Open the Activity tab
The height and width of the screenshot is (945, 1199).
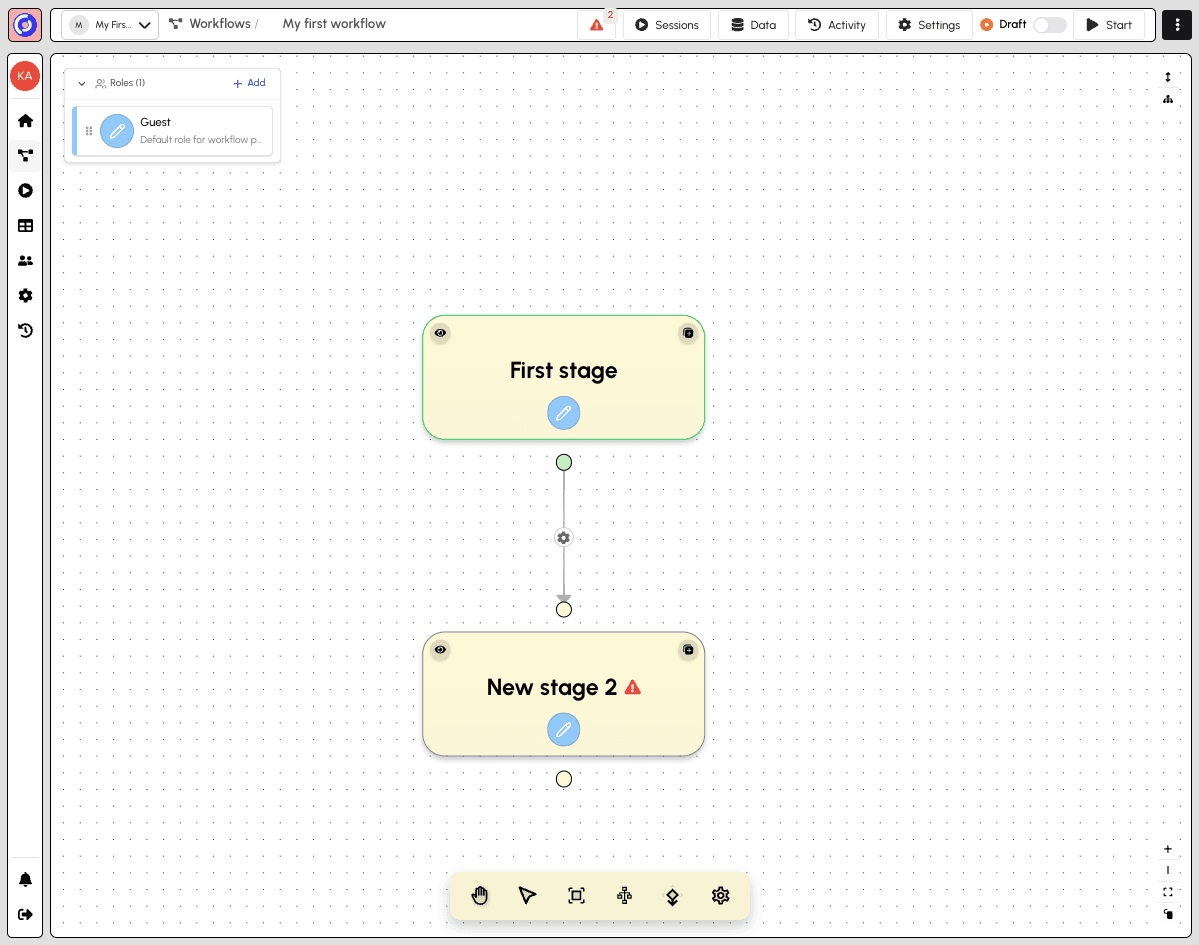pyautogui.click(x=836, y=24)
